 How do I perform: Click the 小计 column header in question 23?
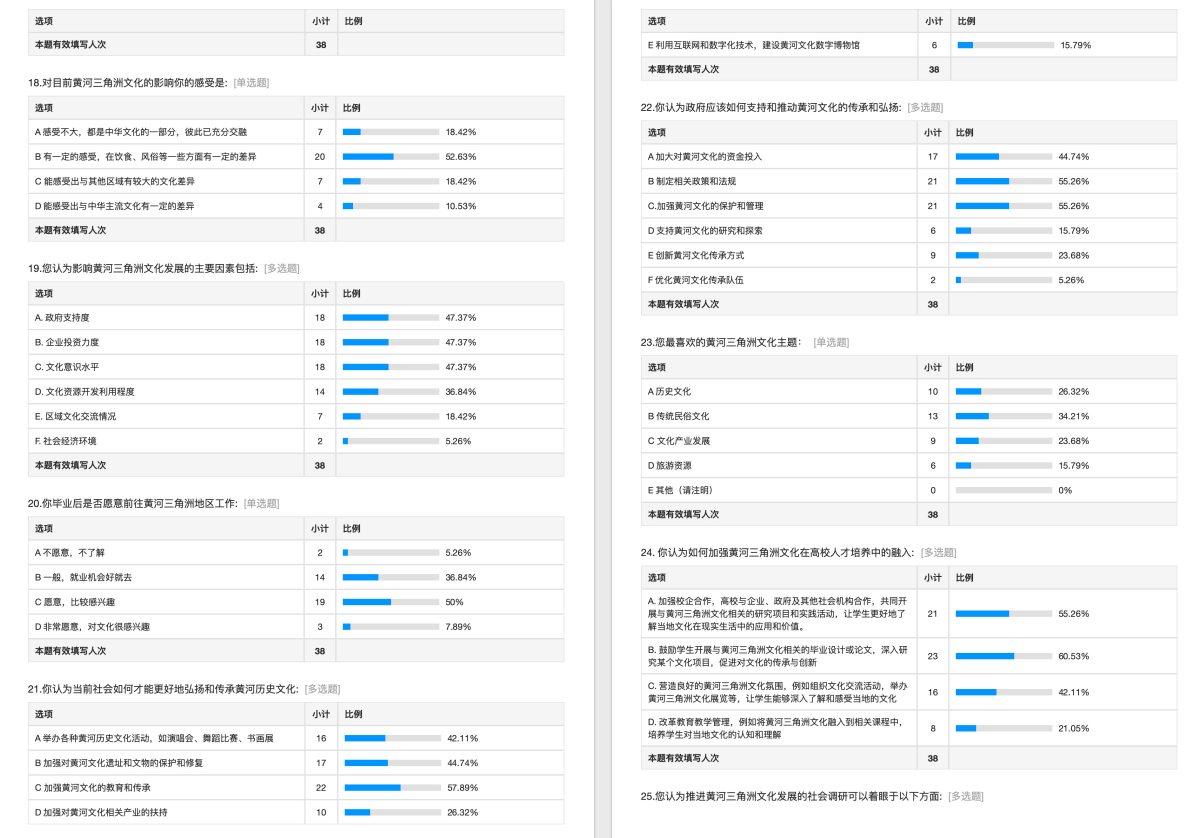(x=932, y=367)
